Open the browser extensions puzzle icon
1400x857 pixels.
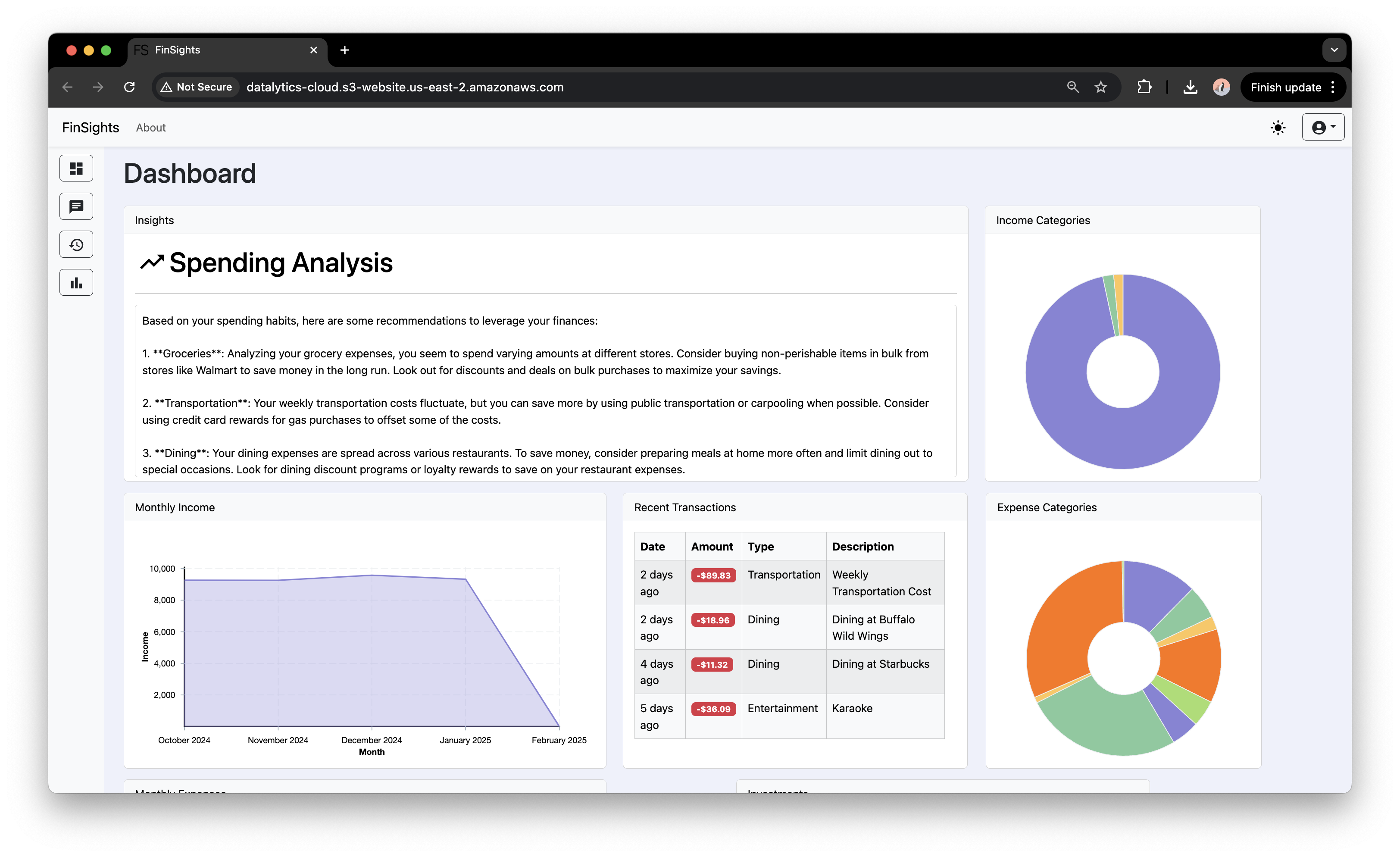pos(1144,87)
